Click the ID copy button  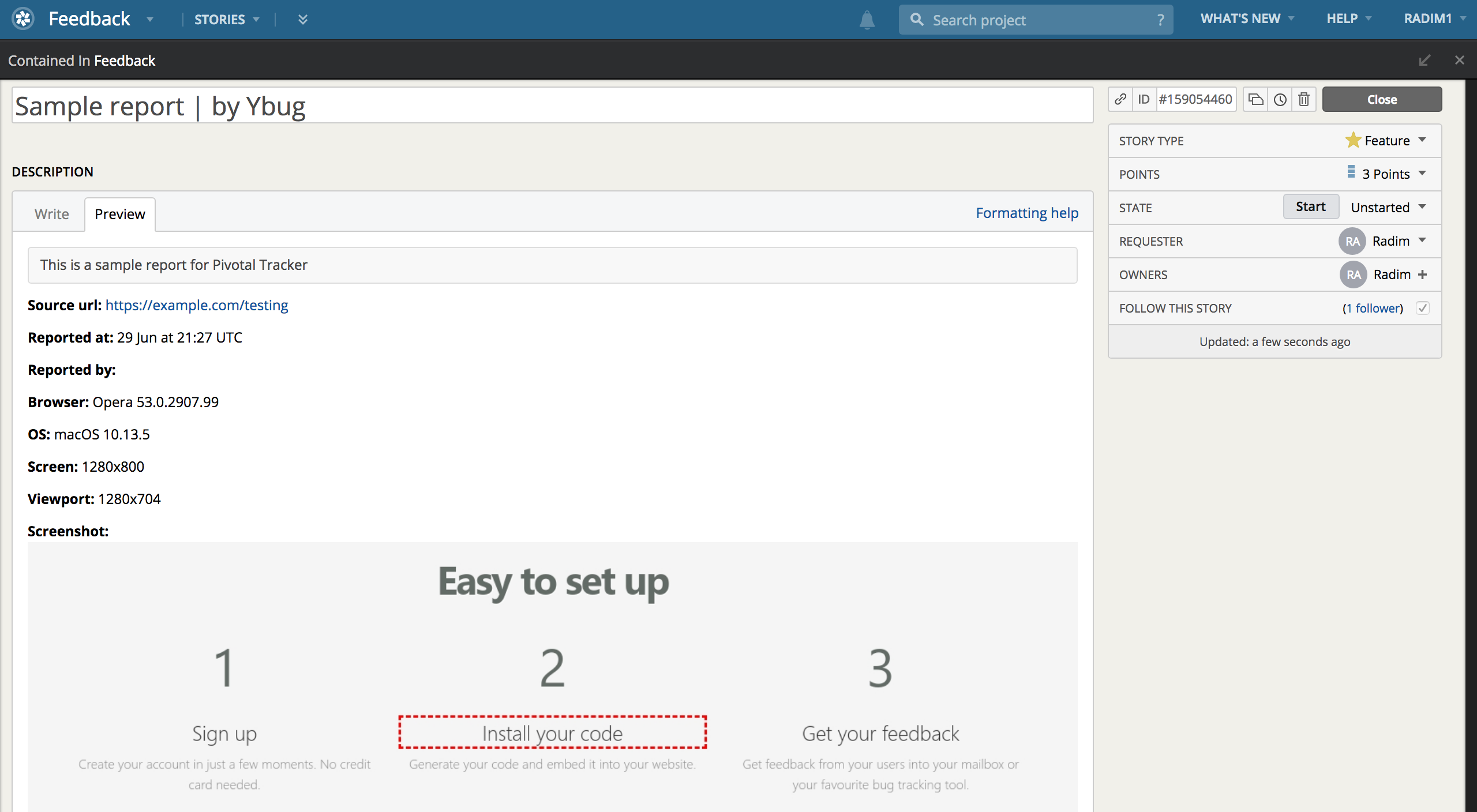[x=1144, y=99]
